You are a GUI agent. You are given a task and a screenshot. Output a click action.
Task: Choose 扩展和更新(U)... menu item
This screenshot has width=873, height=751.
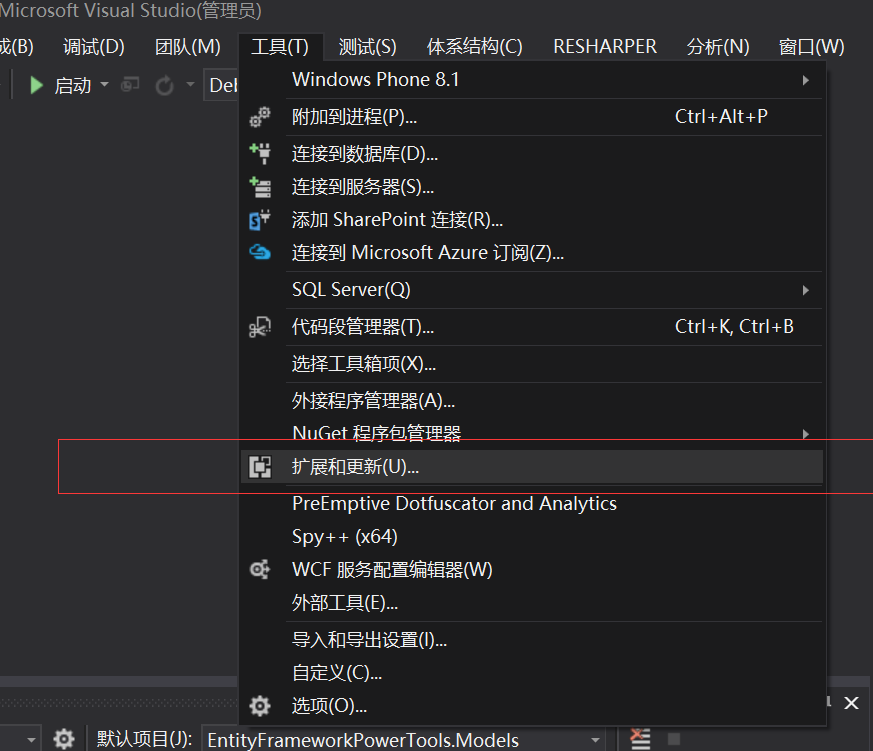(x=532, y=467)
